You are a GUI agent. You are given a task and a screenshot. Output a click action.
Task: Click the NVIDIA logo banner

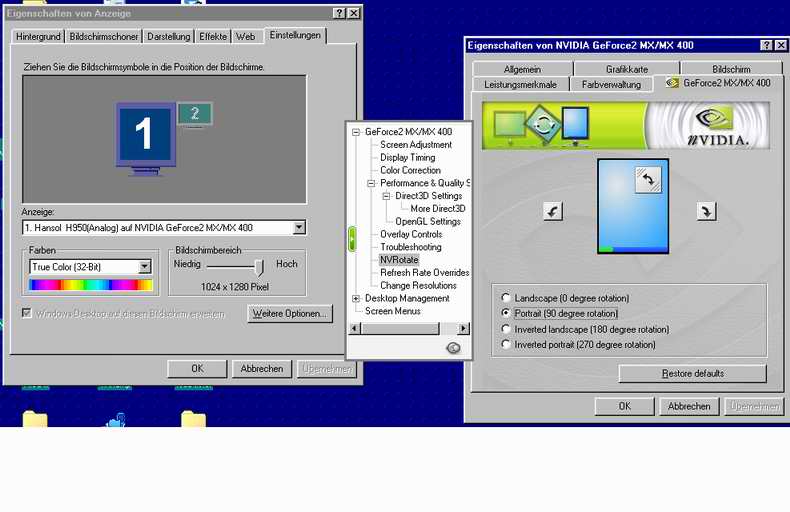(626, 126)
